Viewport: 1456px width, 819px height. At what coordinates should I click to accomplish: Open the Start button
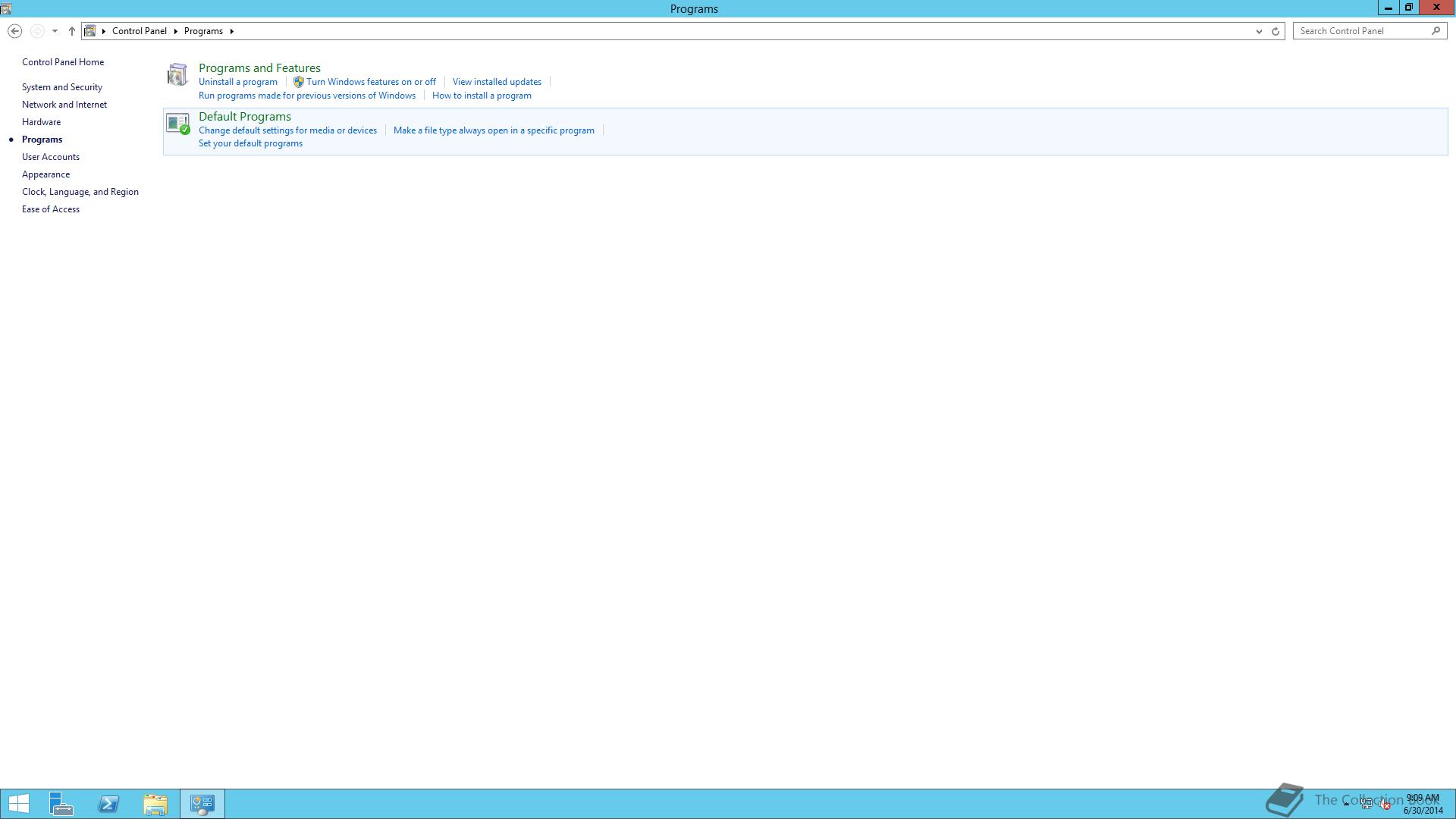pos(19,804)
